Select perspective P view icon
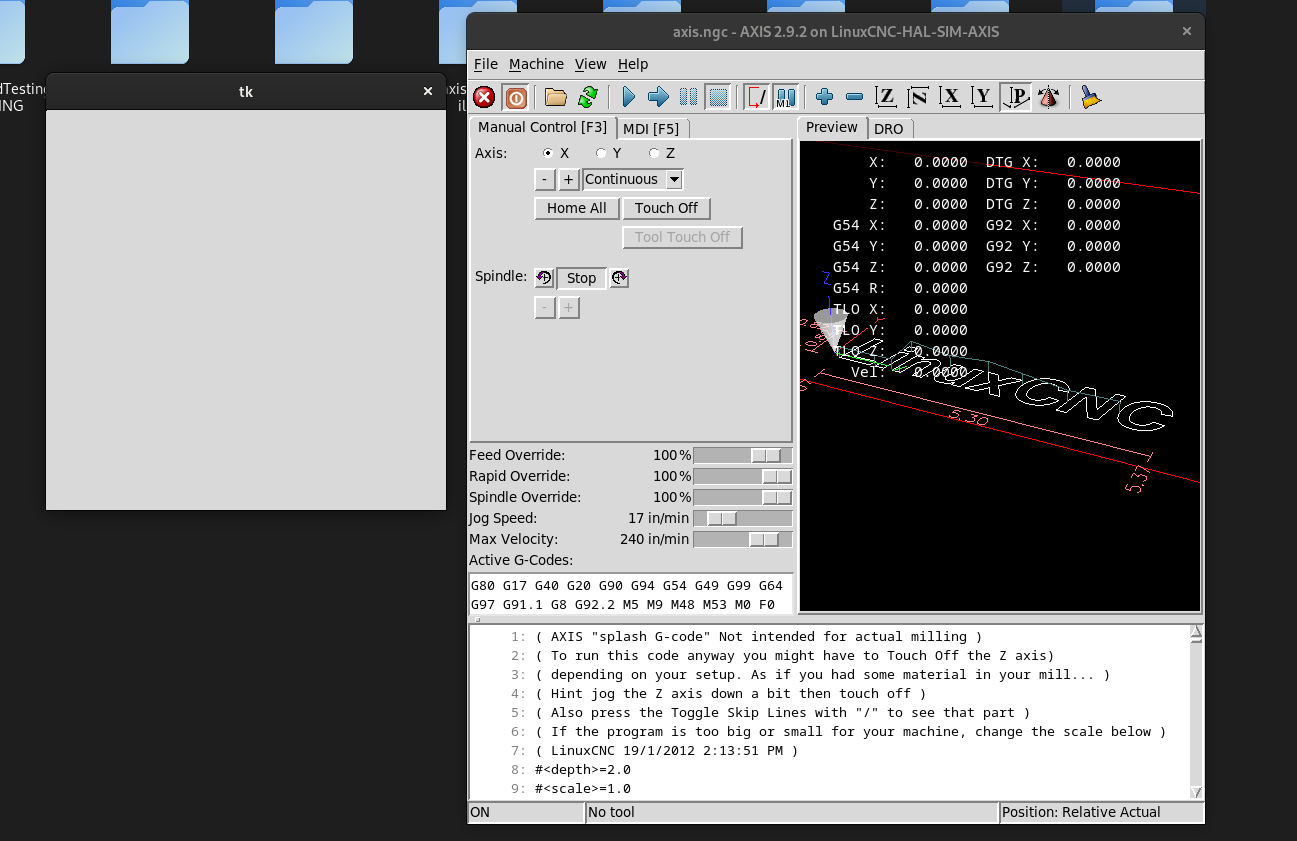1297x841 pixels. tap(1016, 97)
